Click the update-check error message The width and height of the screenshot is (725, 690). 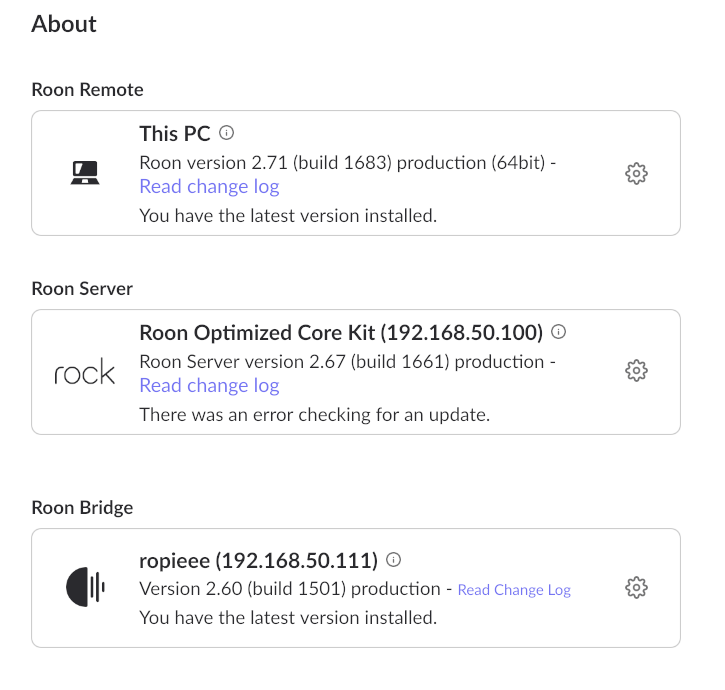click(x=314, y=415)
